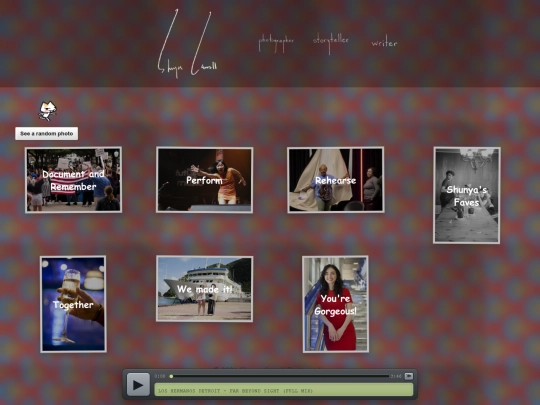Open the photographer menu link
Viewport: 540px width, 405px height.
pos(276,43)
